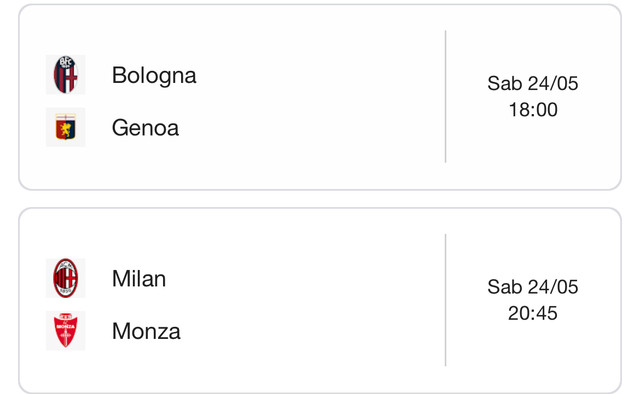
Task: Select the 18:00 kickoff time
Action: click(533, 109)
